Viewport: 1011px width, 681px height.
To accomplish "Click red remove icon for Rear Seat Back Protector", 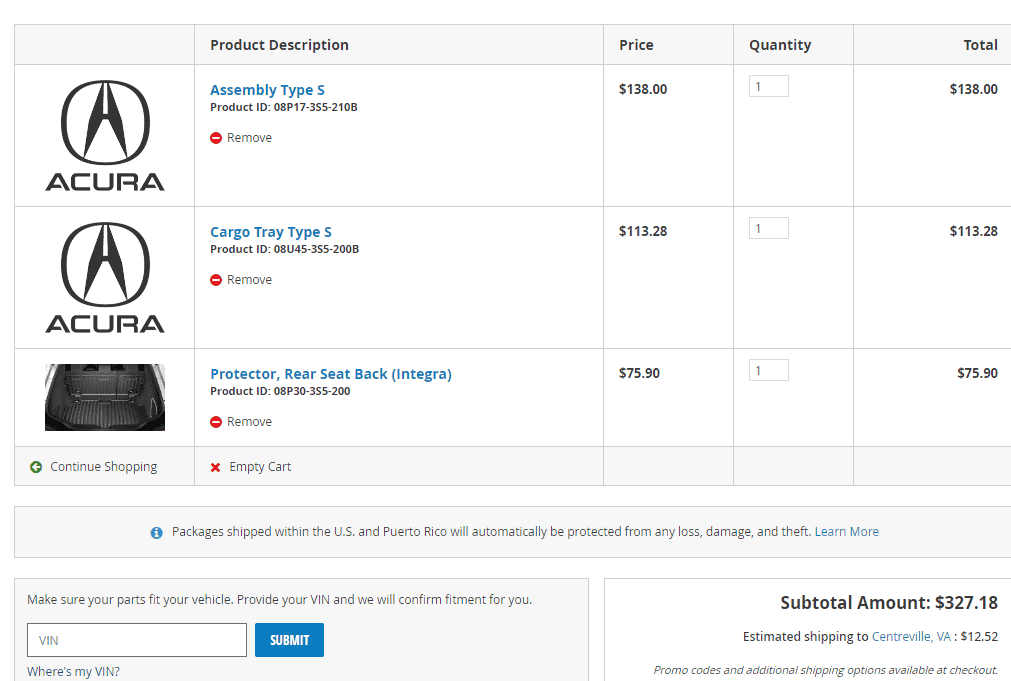I will tap(216, 422).
